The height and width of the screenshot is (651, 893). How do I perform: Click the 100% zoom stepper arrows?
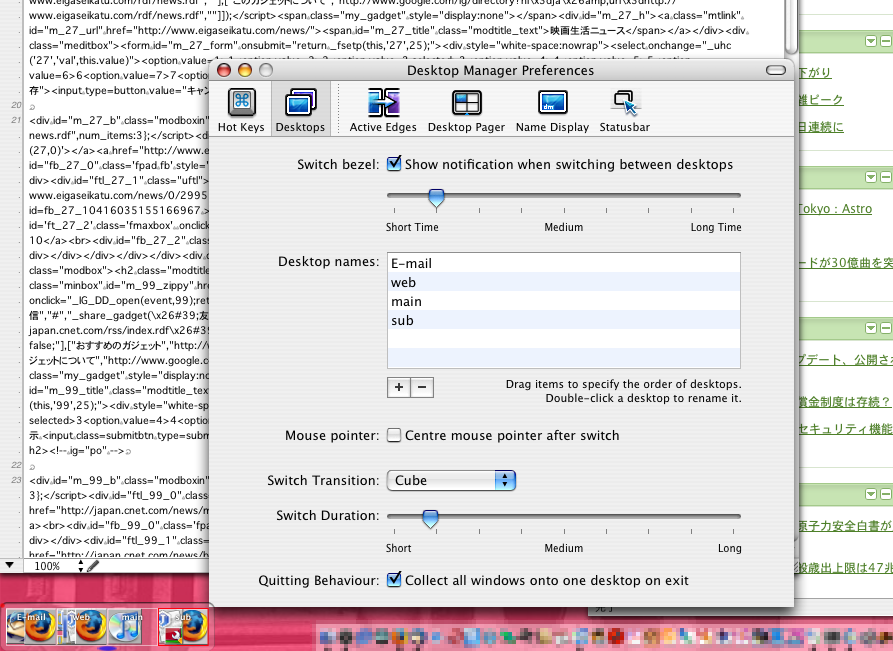click(x=80, y=566)
